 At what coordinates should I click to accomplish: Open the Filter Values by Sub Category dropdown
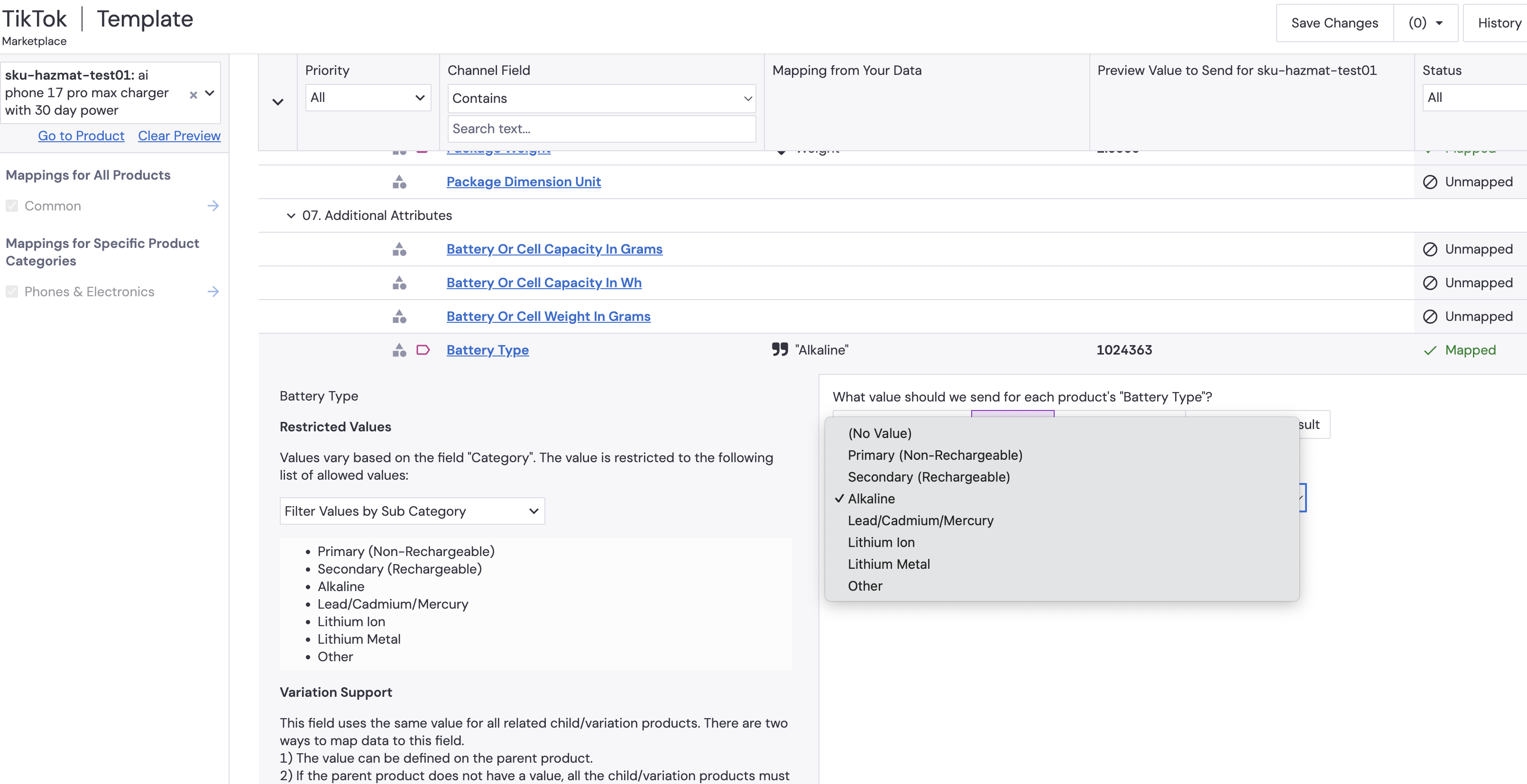[412, 511]
